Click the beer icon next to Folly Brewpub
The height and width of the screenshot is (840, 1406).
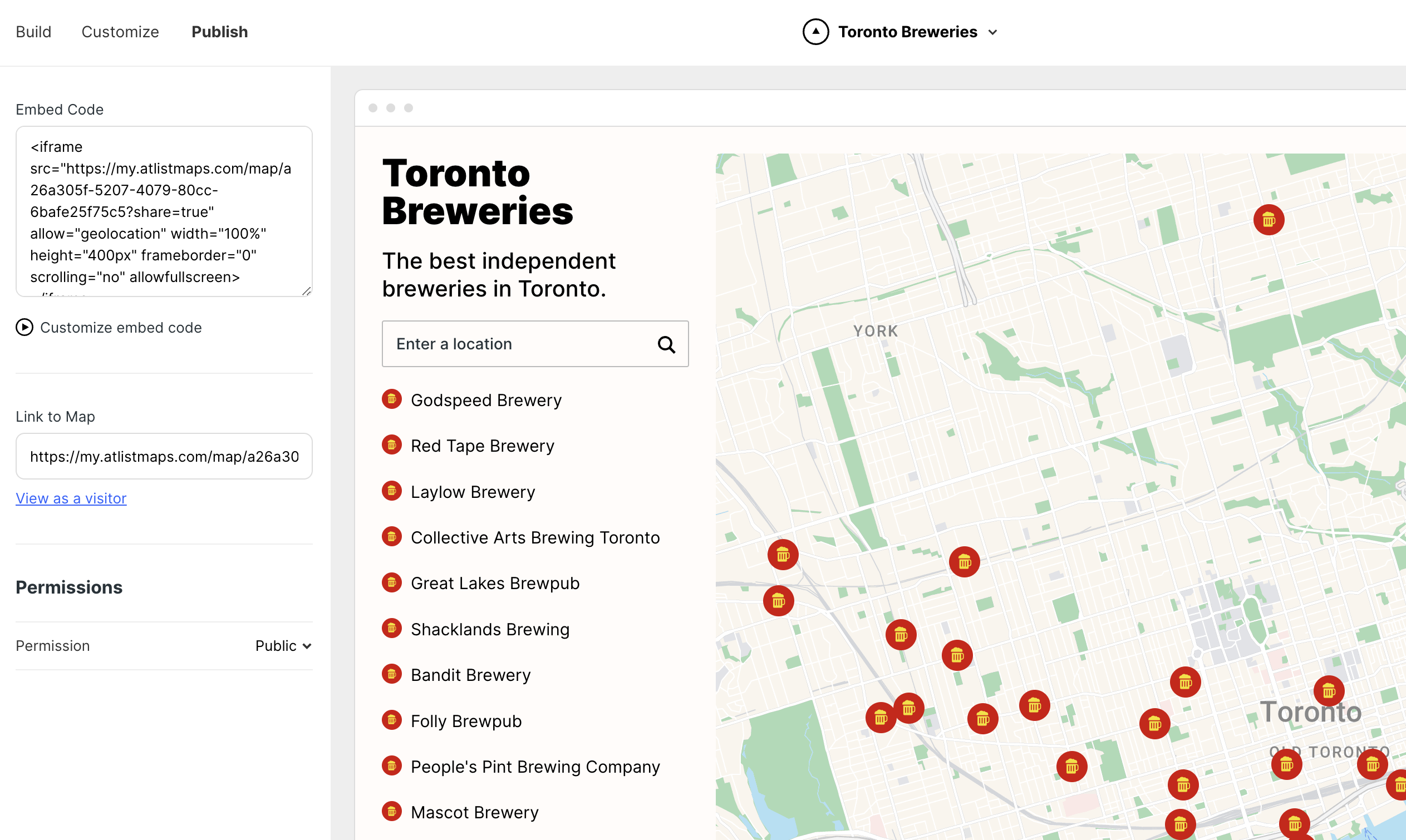[x=392, y=720]
